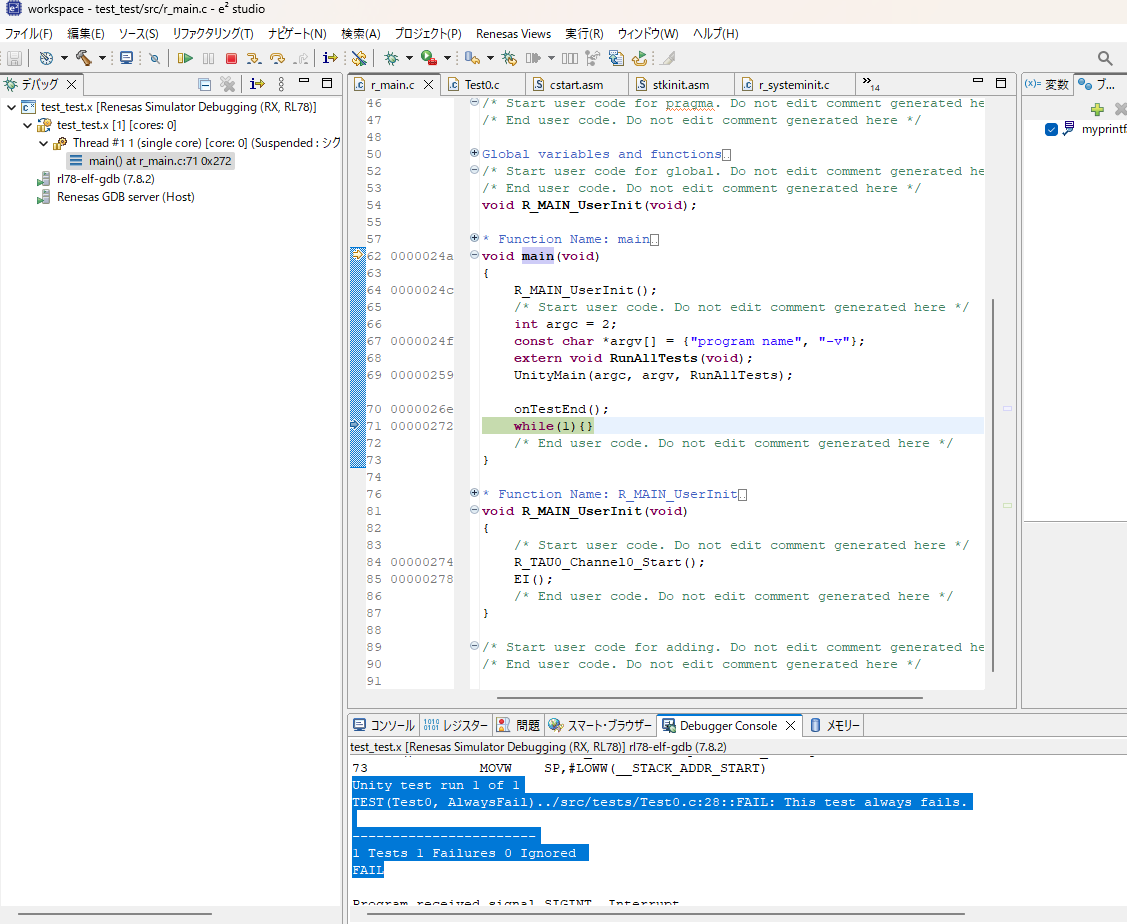Step Return out of the current function
The width and height of the screenshot is (1127, 924).
[x=302, y=57]
